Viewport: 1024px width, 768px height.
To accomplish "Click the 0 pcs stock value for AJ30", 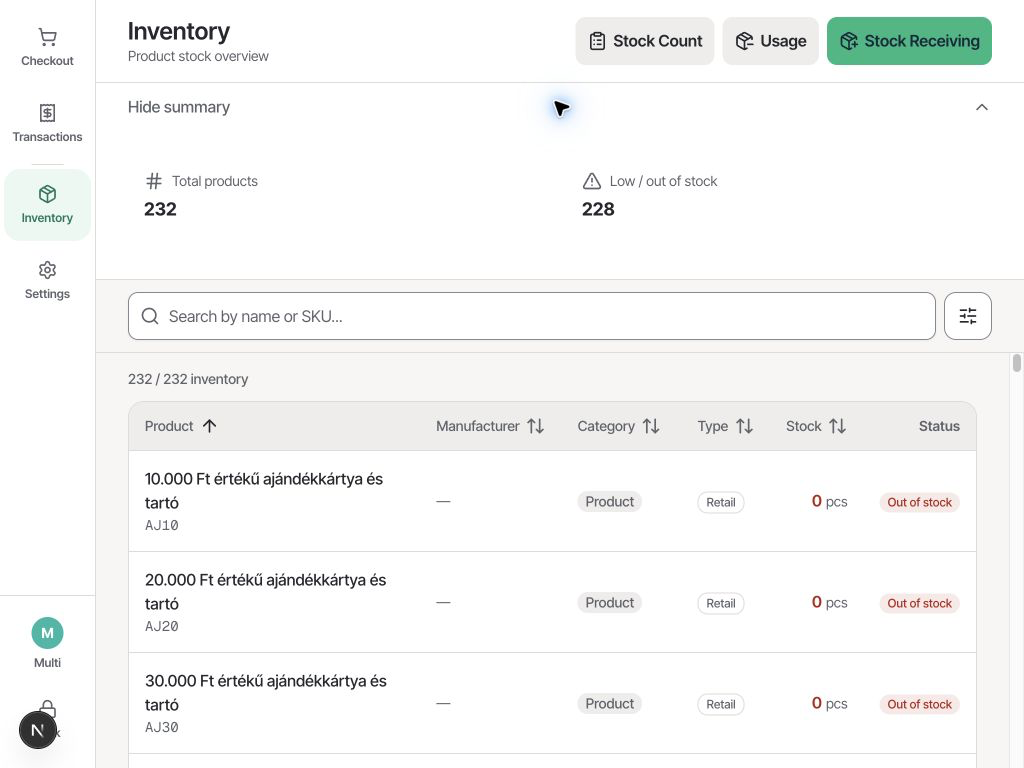I will (829, 703).
